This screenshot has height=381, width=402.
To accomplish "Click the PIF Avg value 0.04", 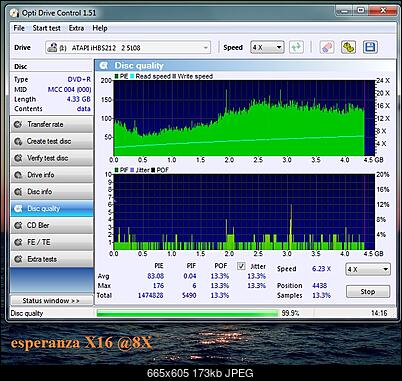I will tap(190, 276).
